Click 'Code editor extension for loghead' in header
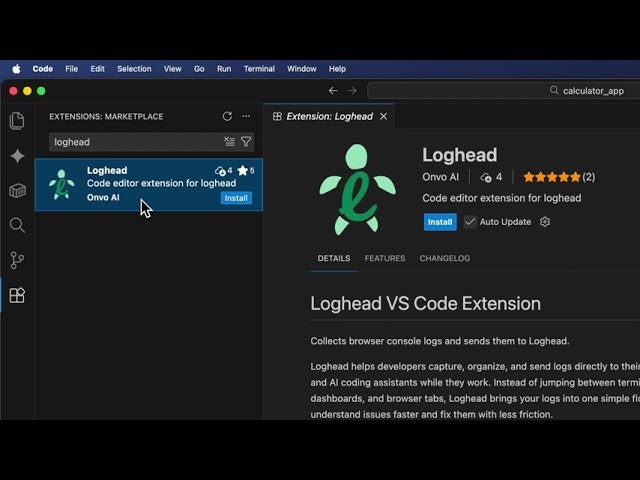 click(x=502, y=198)
